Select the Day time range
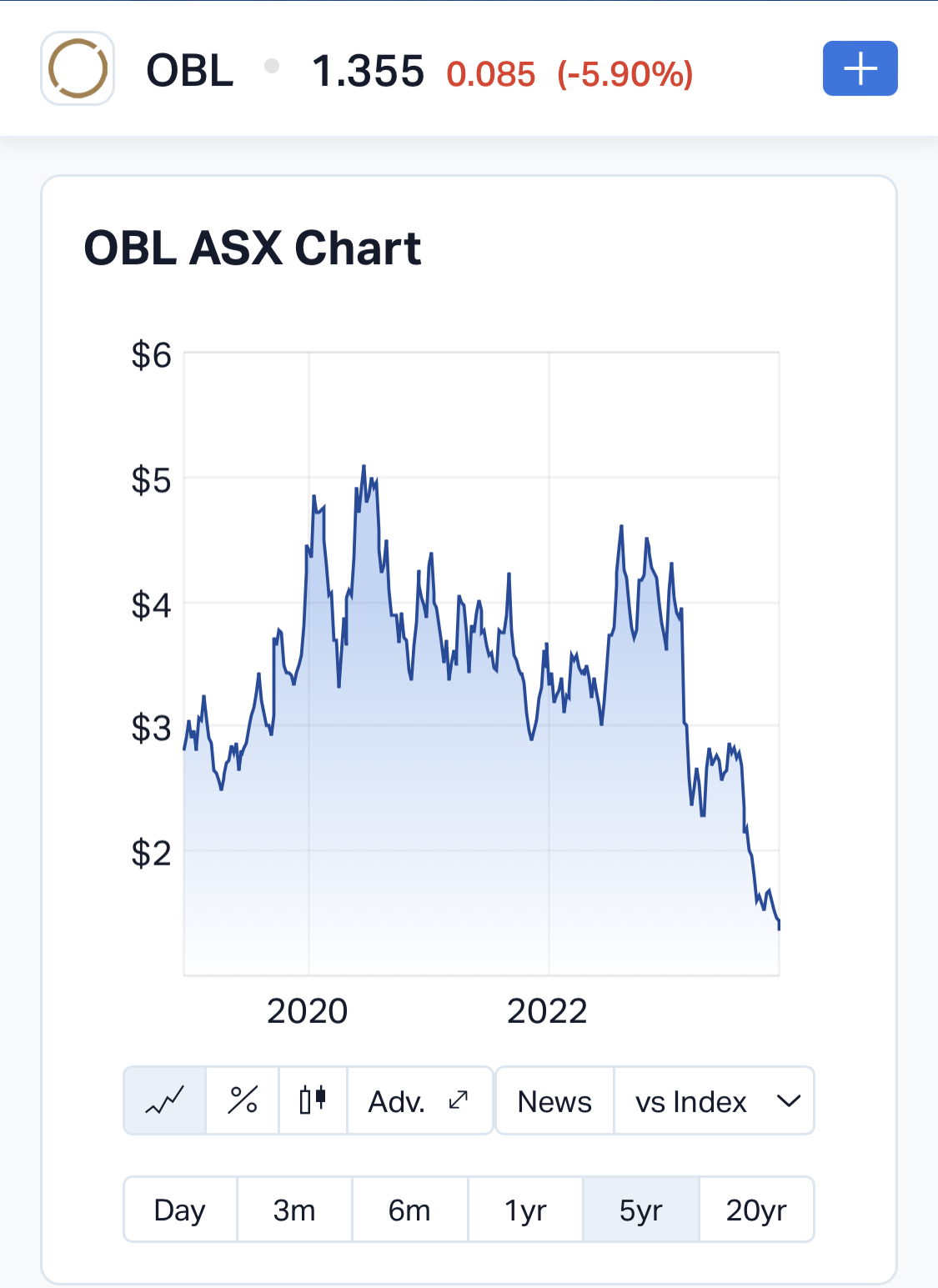938x1288 pixels. point(180,1210)
